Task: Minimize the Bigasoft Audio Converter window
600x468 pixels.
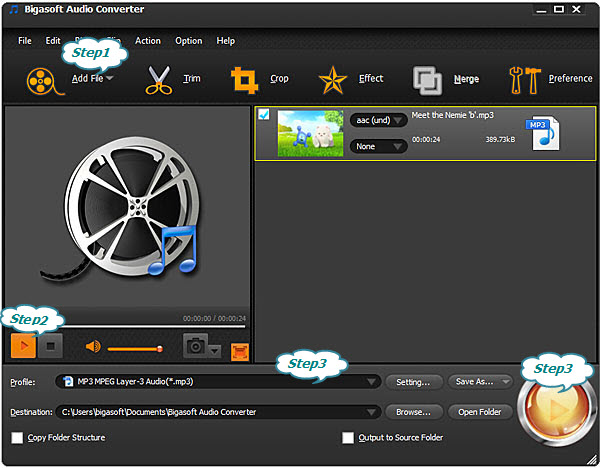Action: 541,10
